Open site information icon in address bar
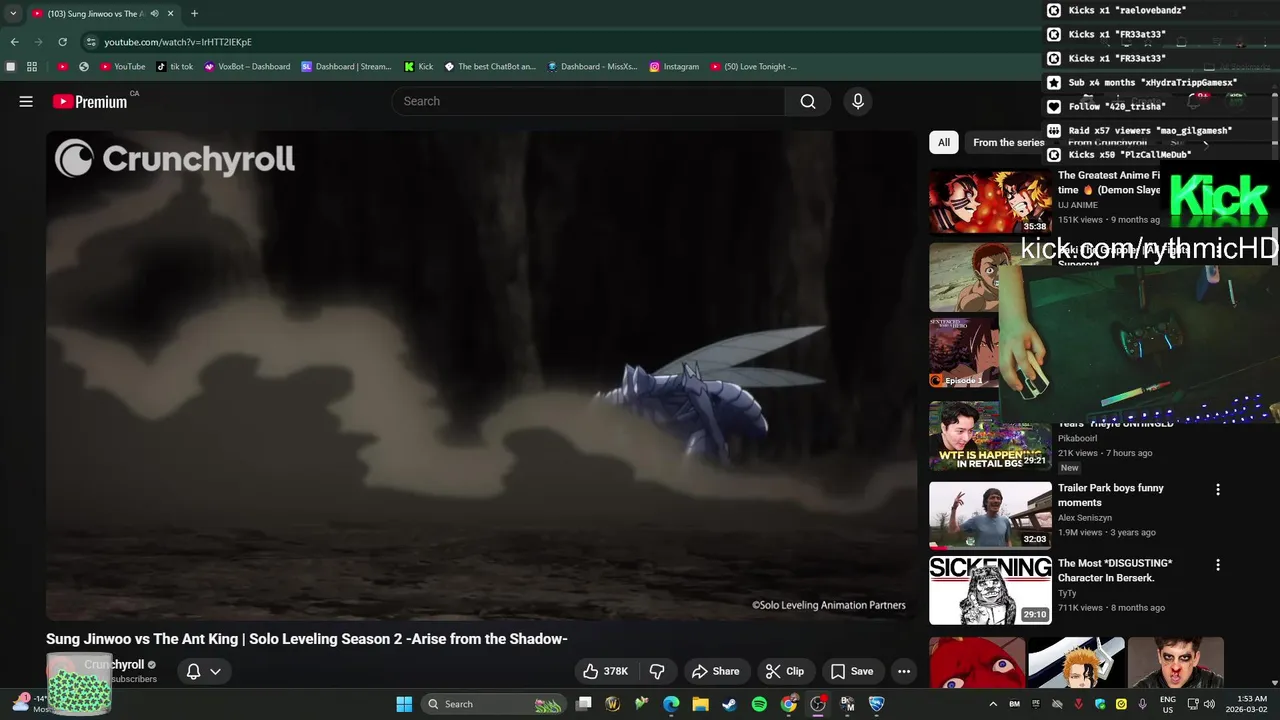This screenshot has width=1280, height=720. pos(91,42)
